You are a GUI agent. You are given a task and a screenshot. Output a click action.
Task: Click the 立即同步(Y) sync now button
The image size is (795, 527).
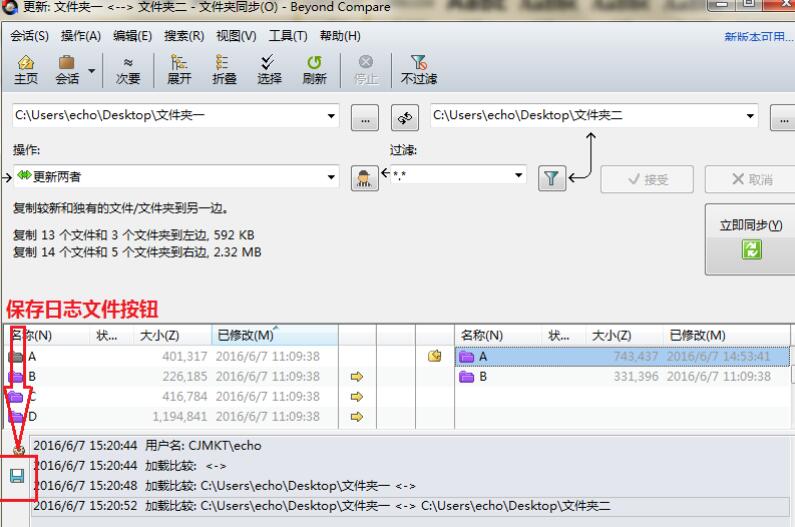[x=750, y=239]
